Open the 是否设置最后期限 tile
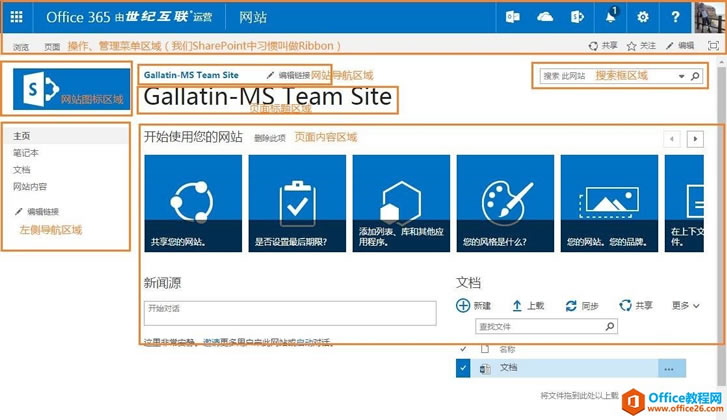727x420 pixels. [x=297, y=204]
